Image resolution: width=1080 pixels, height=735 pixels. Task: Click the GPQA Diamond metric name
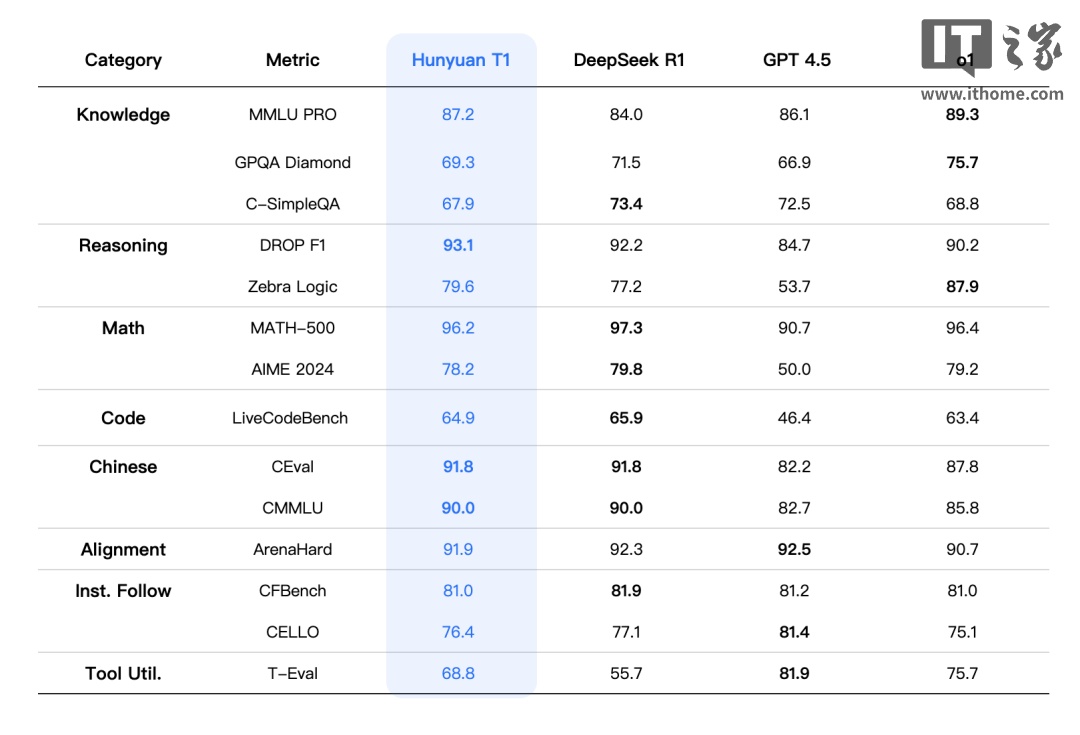293,163
